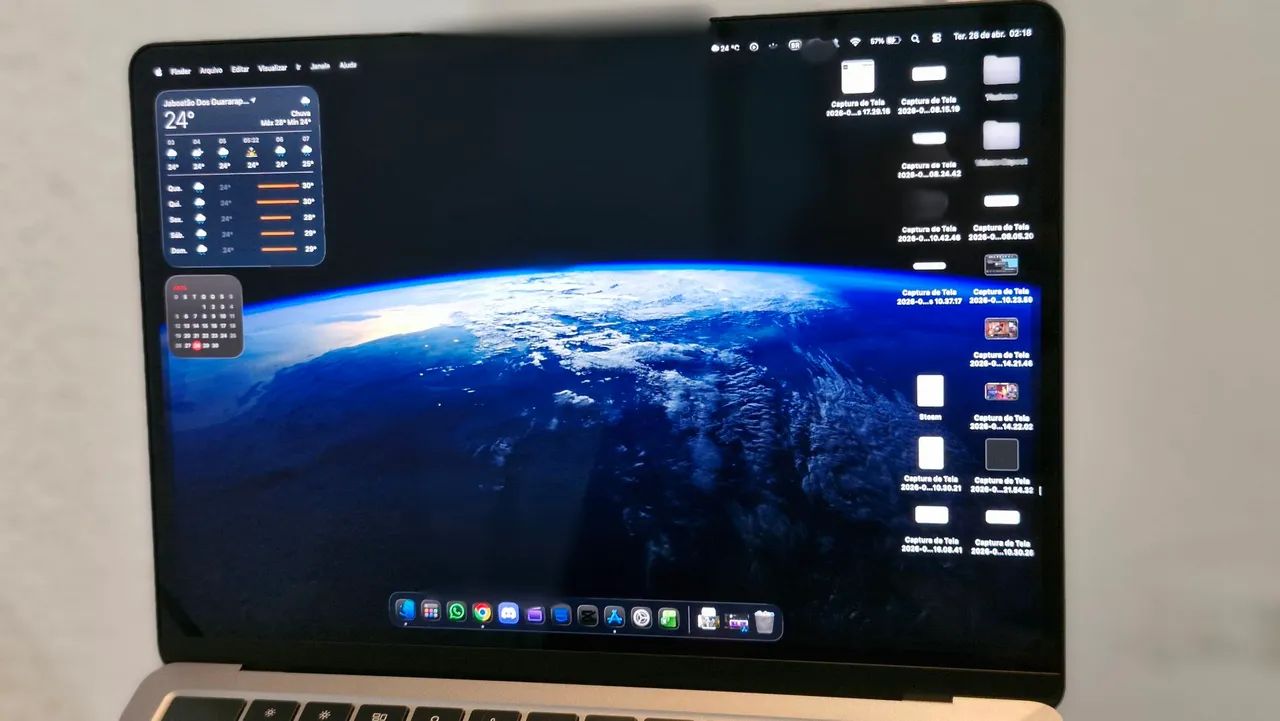1280x721 pixels.
Task: Open the first stack after the Dock separator
Action: (x=708, y=620)
